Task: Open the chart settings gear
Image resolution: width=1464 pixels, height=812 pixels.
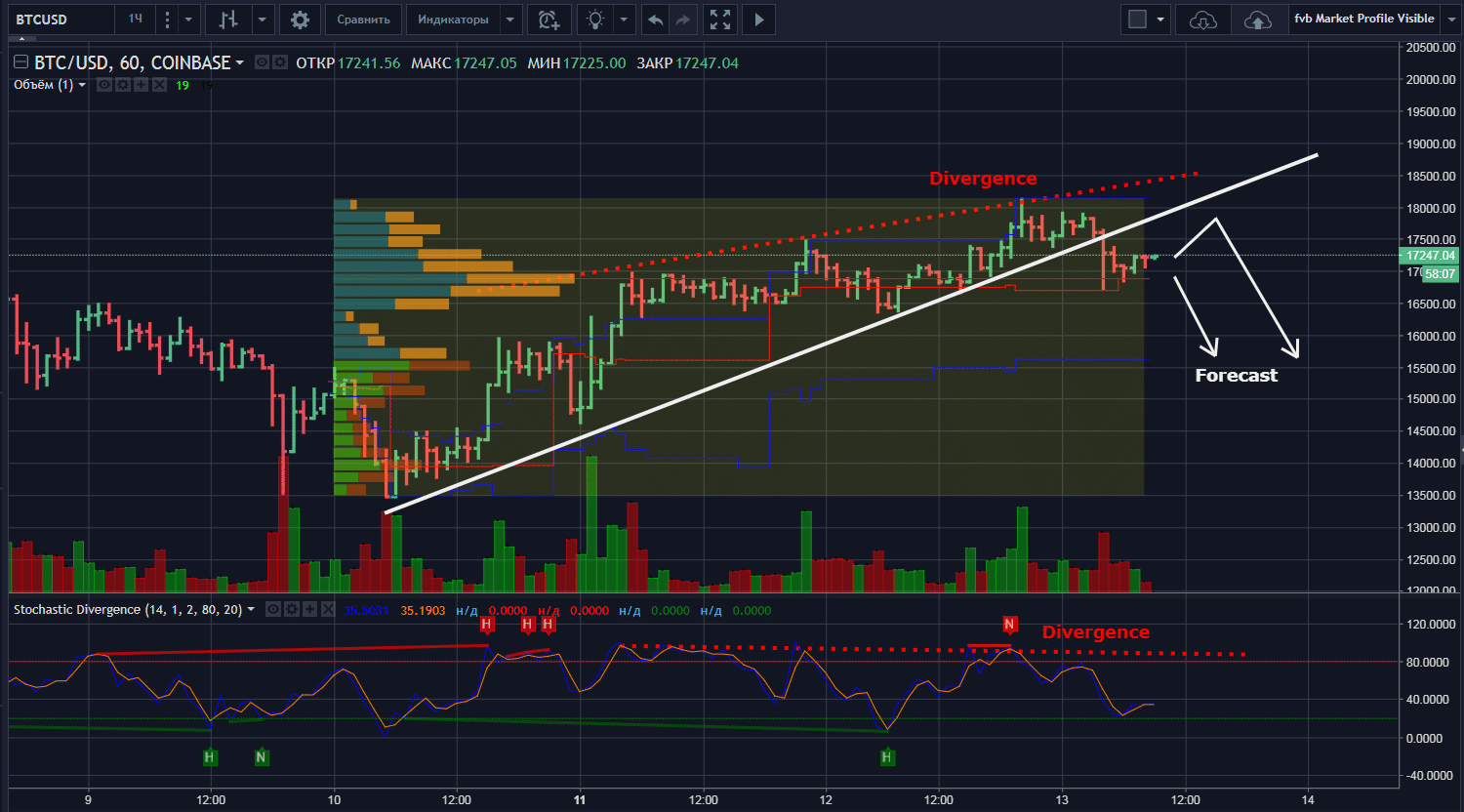Action: click(x=301, y=19)
